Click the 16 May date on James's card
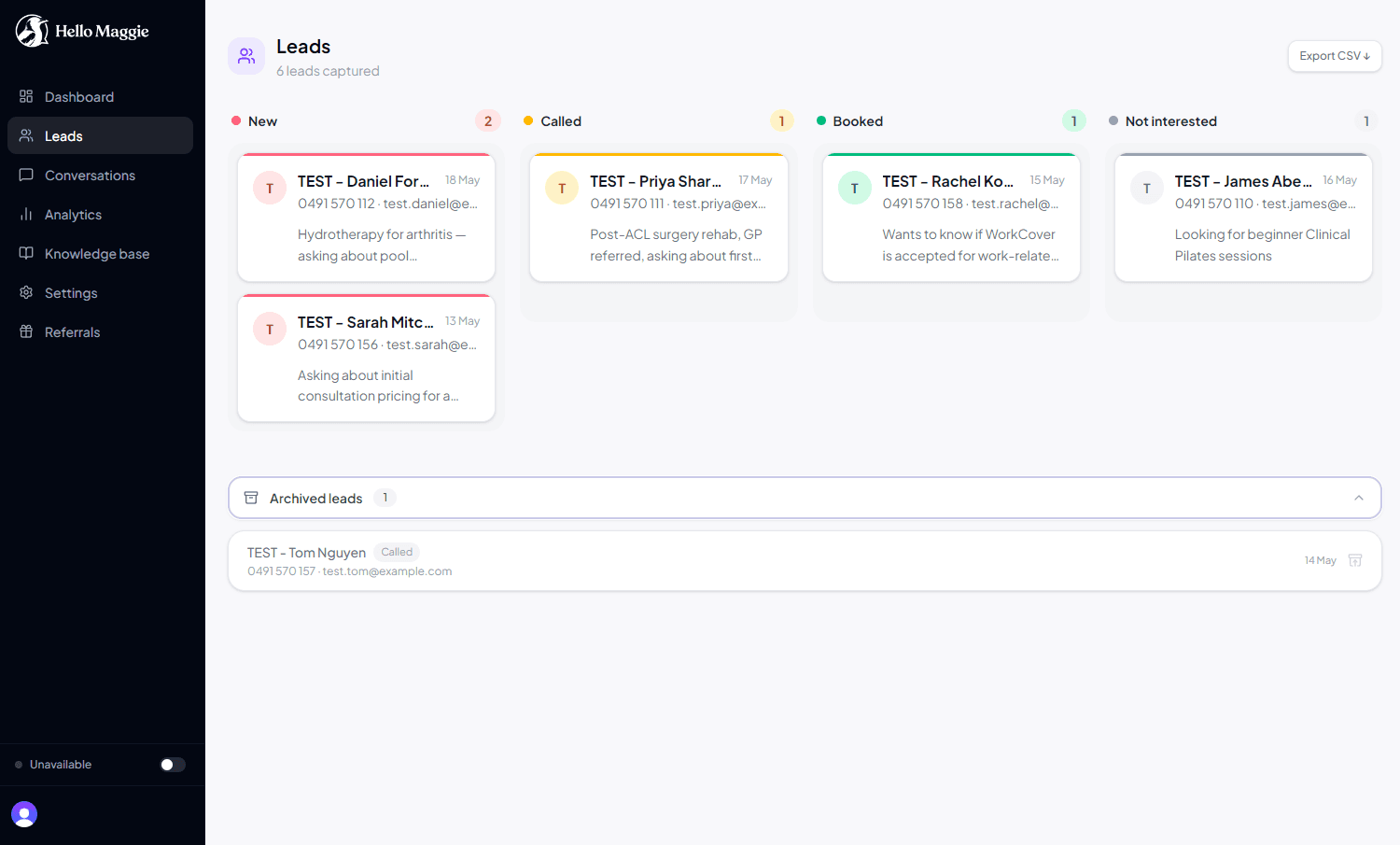The height and width of the screenshot is (845, 1400). (1339, 180)
